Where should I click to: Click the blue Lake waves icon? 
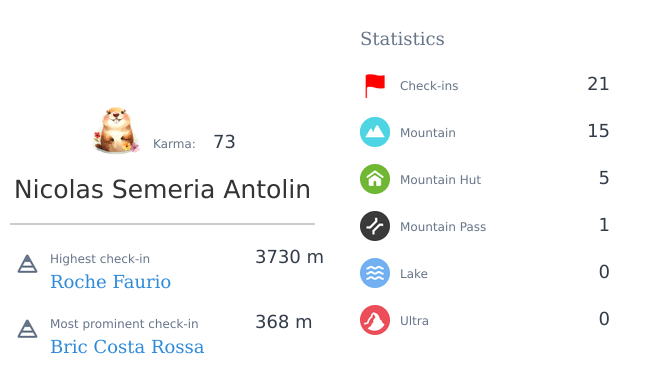pos(375,273)
